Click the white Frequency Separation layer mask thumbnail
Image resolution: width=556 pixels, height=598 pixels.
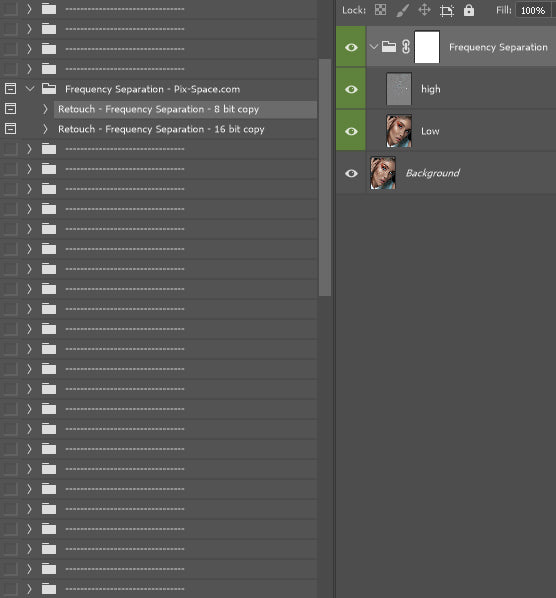427,47
